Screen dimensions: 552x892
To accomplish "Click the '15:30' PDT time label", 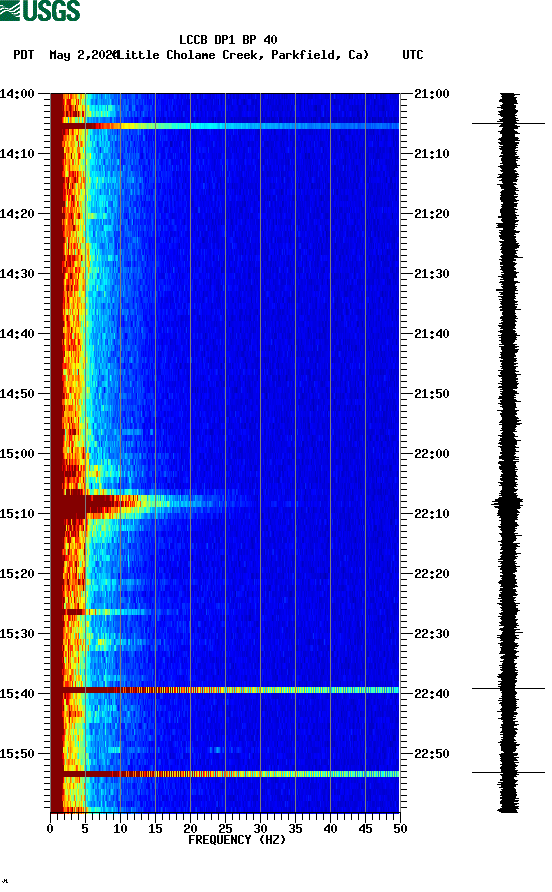I will 17,634.
